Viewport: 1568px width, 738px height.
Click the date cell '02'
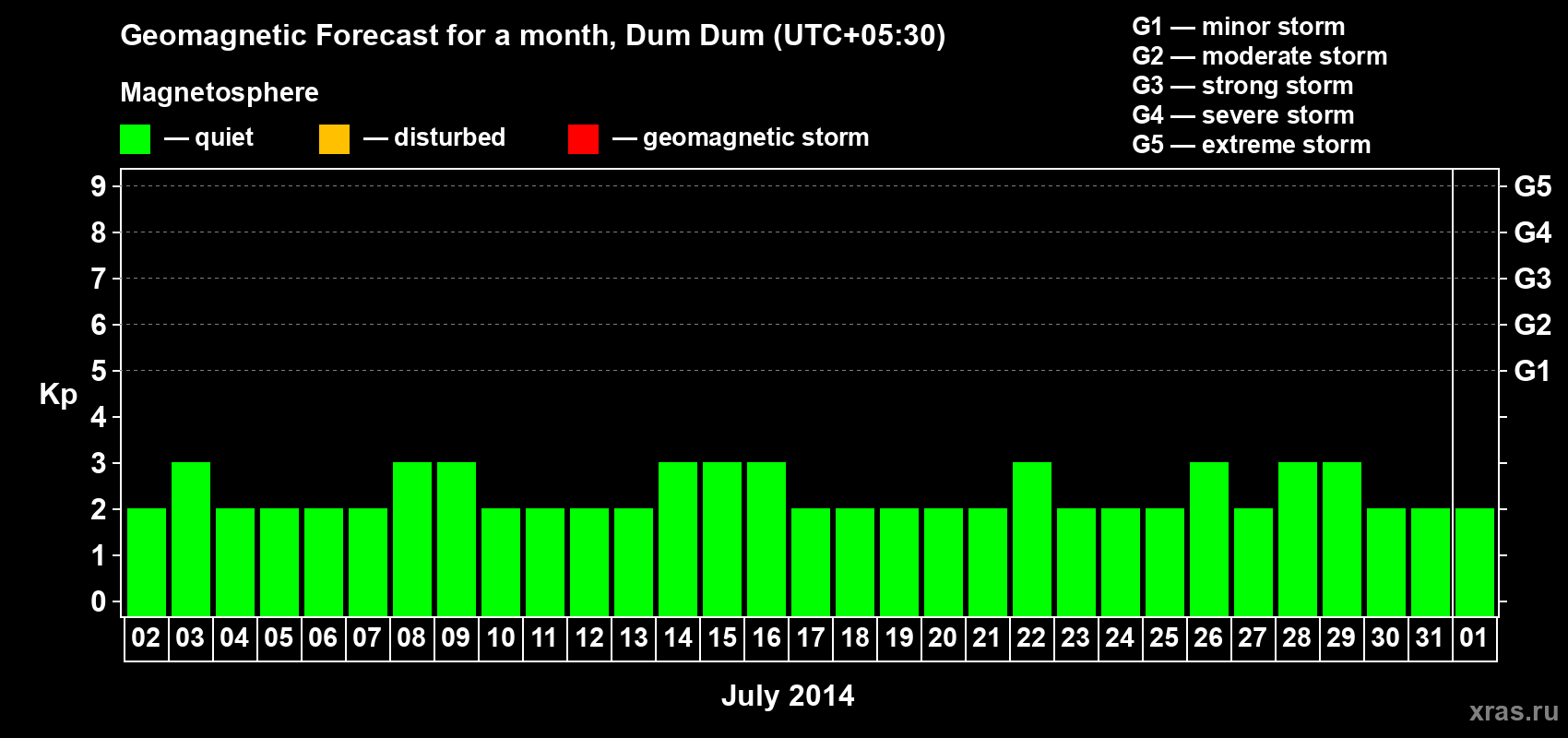pos(146,638)
